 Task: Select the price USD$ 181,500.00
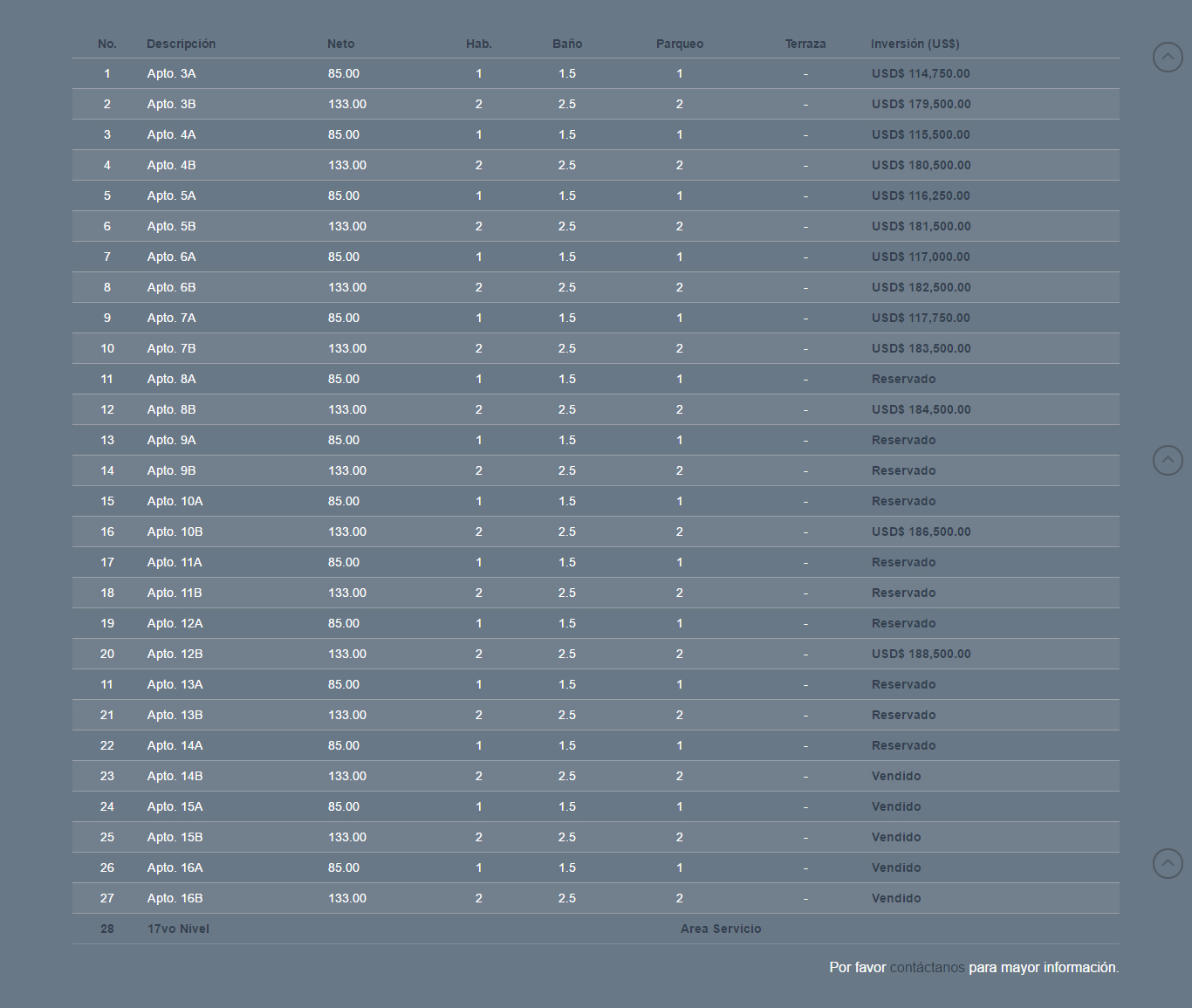[x=921, y=227]
